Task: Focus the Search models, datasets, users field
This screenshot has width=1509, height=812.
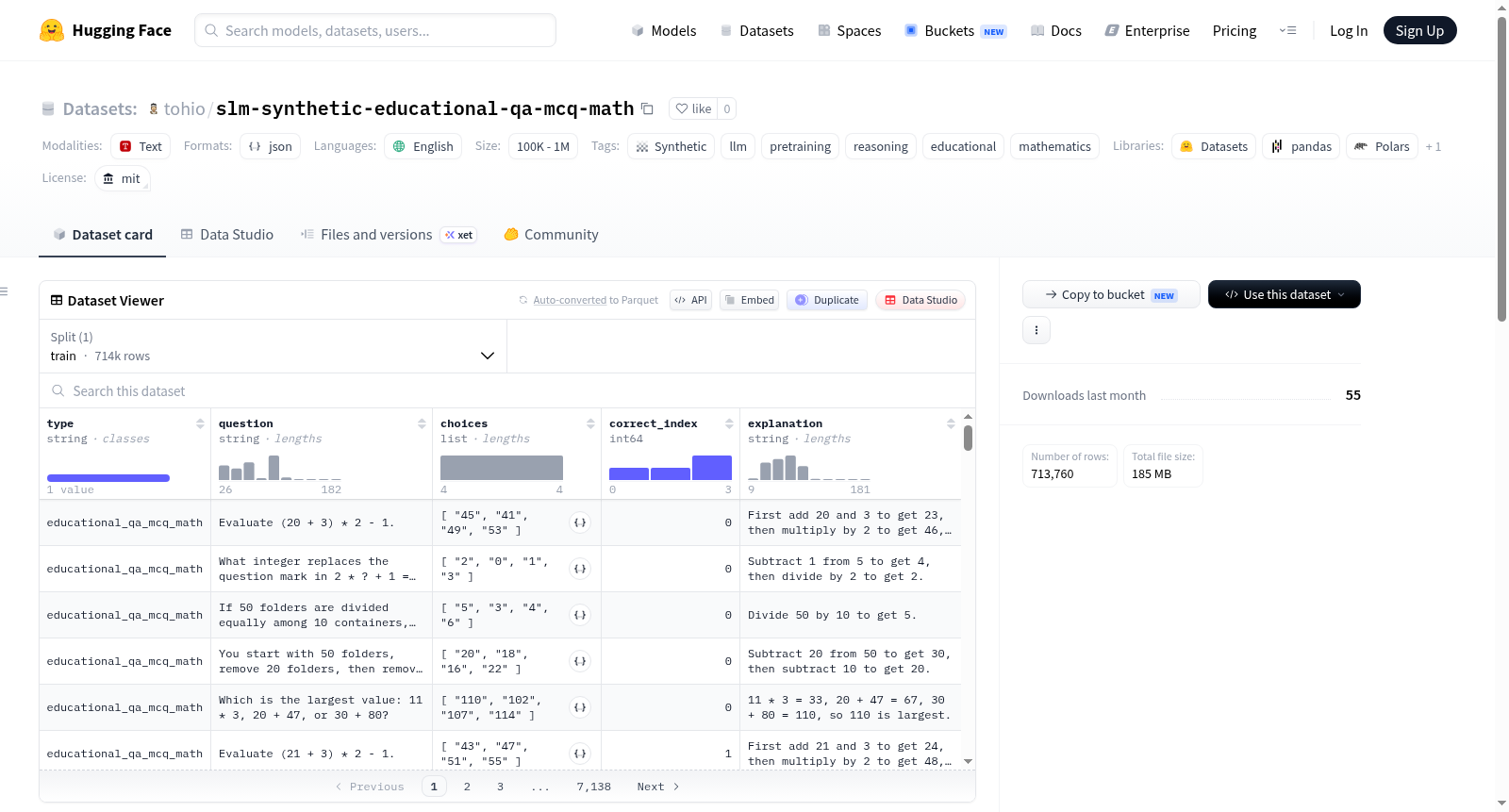Action: pos(375,30)
